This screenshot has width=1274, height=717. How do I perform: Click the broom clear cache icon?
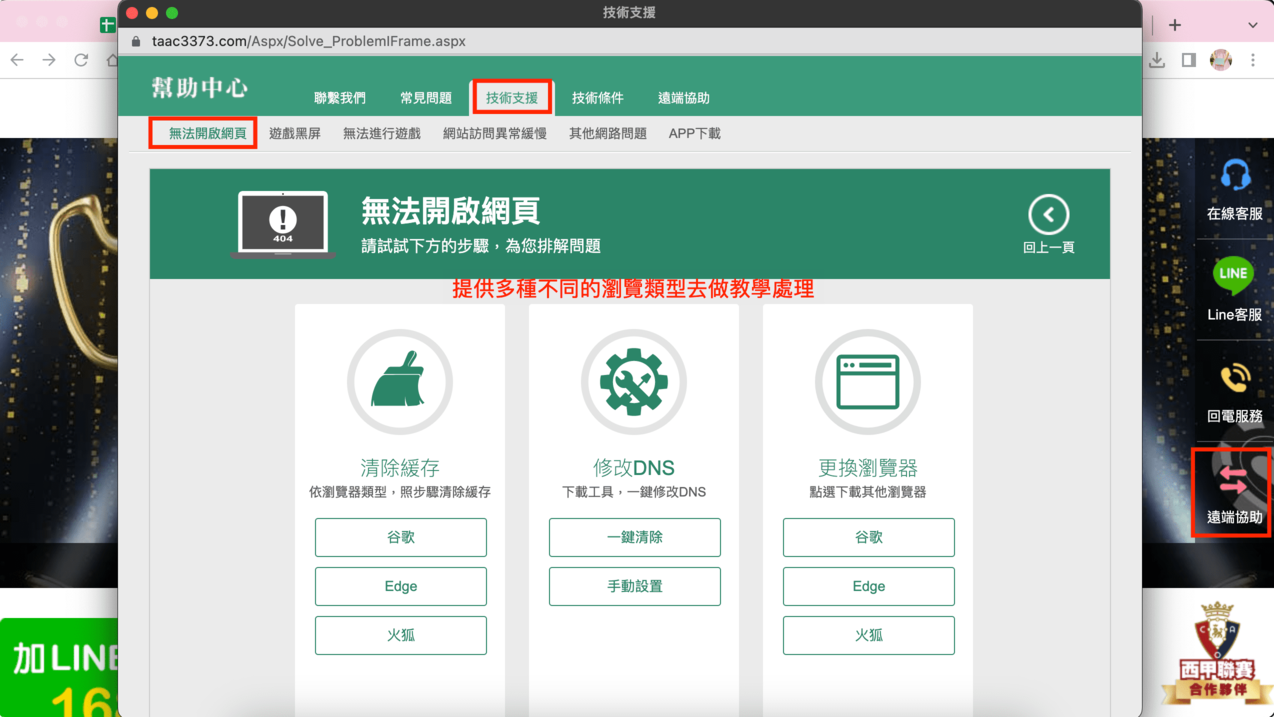pos(399,382)
